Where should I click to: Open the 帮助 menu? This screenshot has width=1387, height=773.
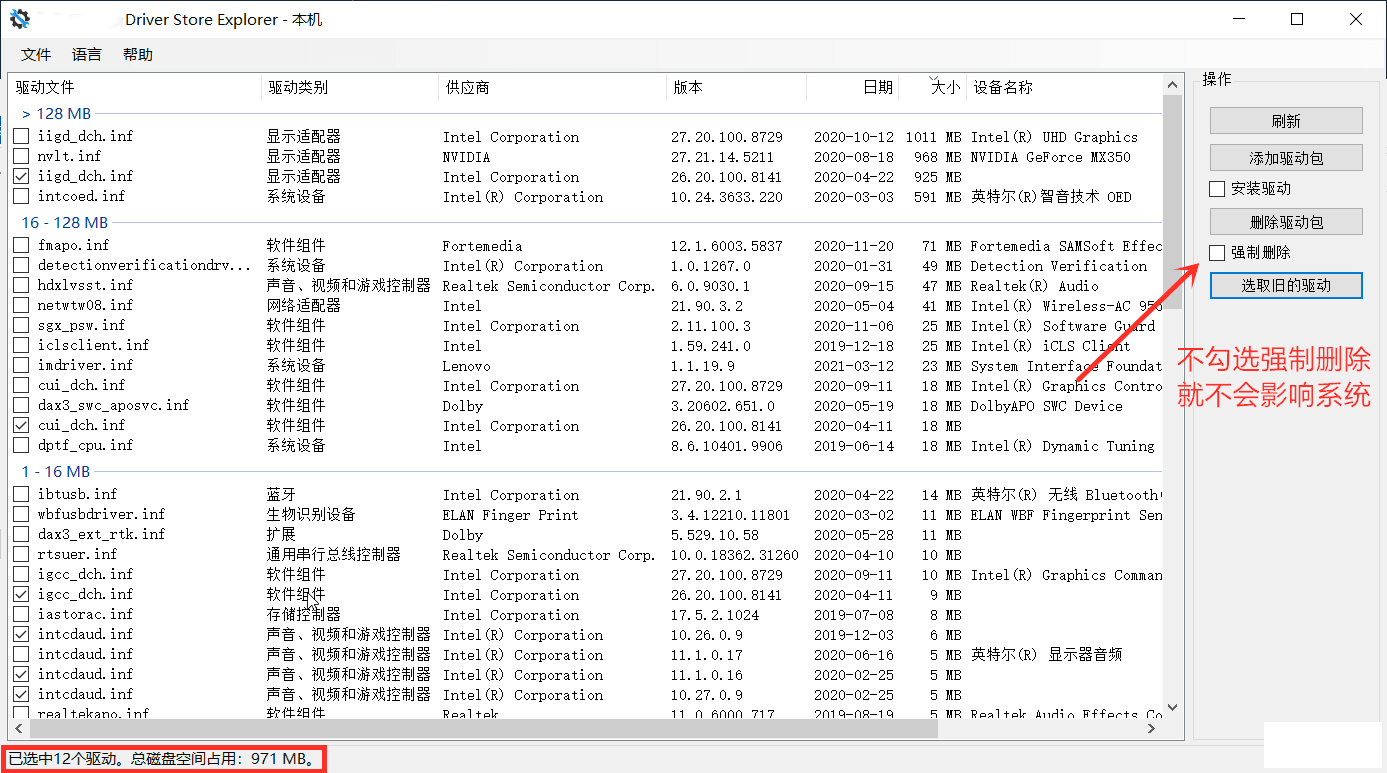pyautogui.click(x=138, y=55)
